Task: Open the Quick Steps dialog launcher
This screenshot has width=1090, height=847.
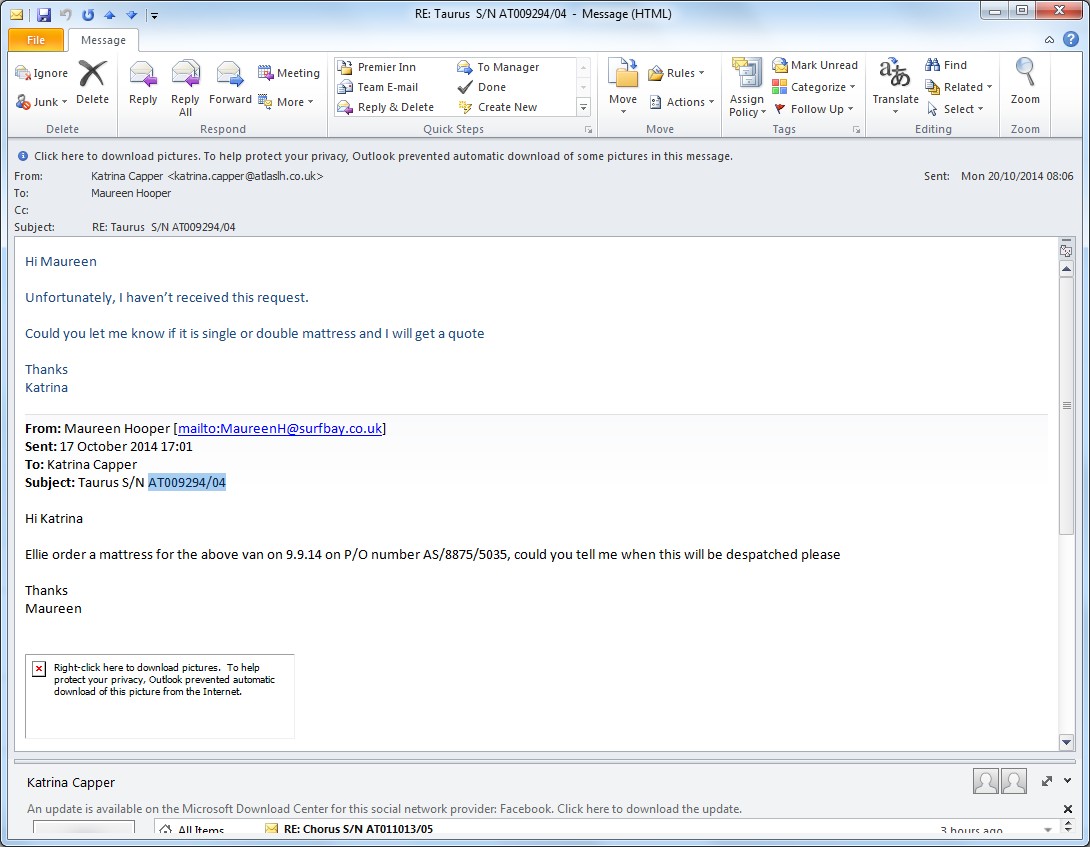Action: (x=588, y=129)
